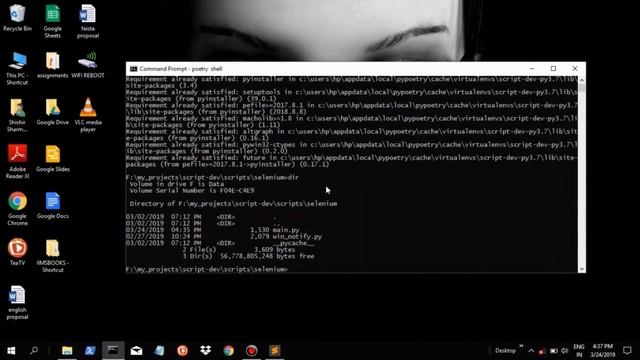Image resolution: width=640 pixels, height=360 pixels.
Task: Click the 'Volume Serial Number' line
Action: (192, 191)
